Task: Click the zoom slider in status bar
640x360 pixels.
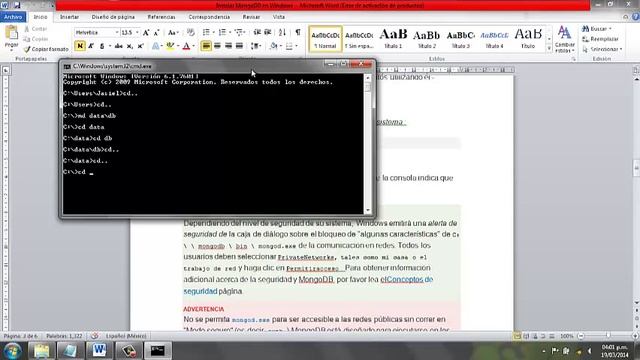Action: pyautogui.click(x=608, y=336)
